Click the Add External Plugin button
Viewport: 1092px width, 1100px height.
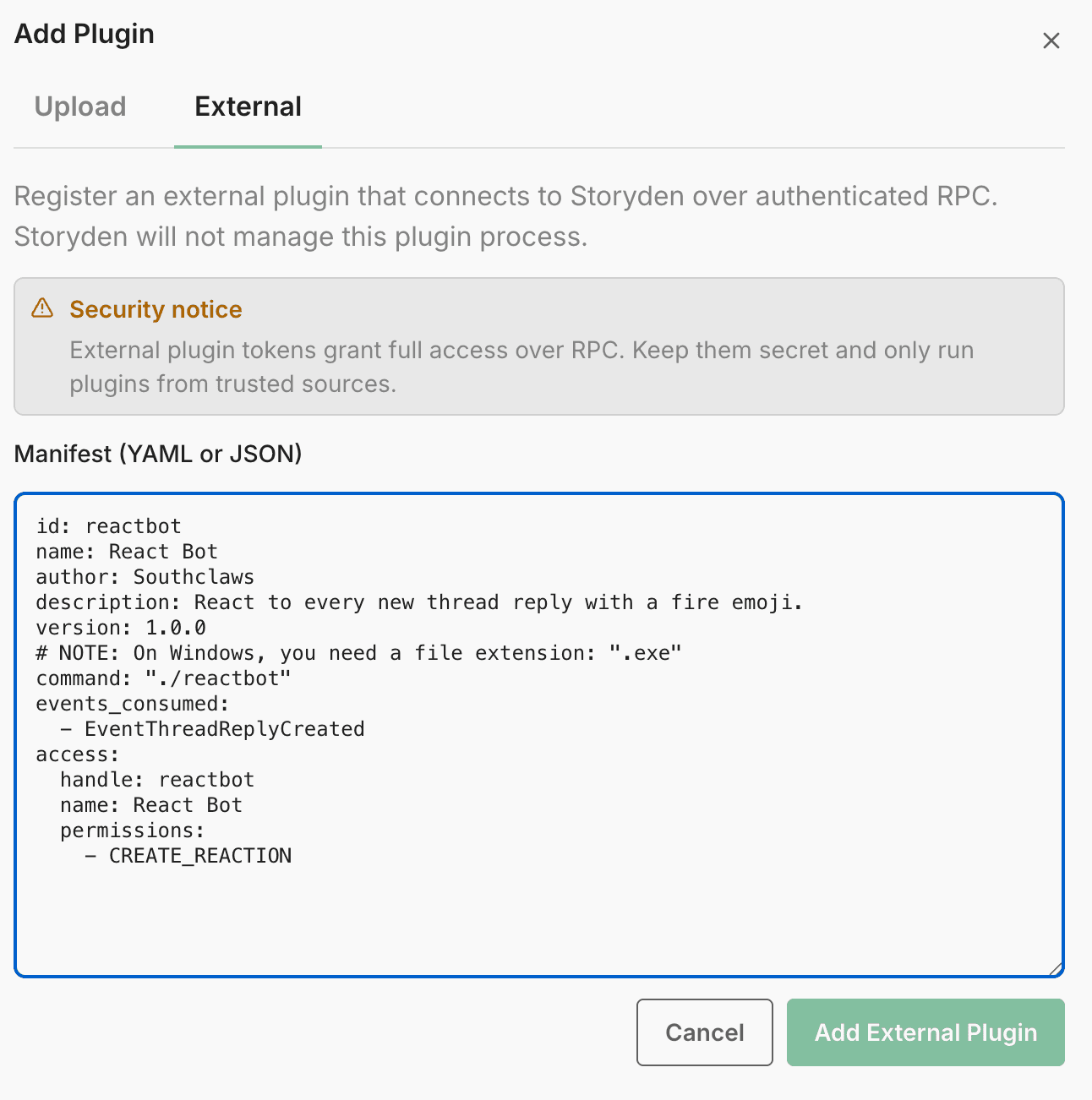(x=925, y=1032)
